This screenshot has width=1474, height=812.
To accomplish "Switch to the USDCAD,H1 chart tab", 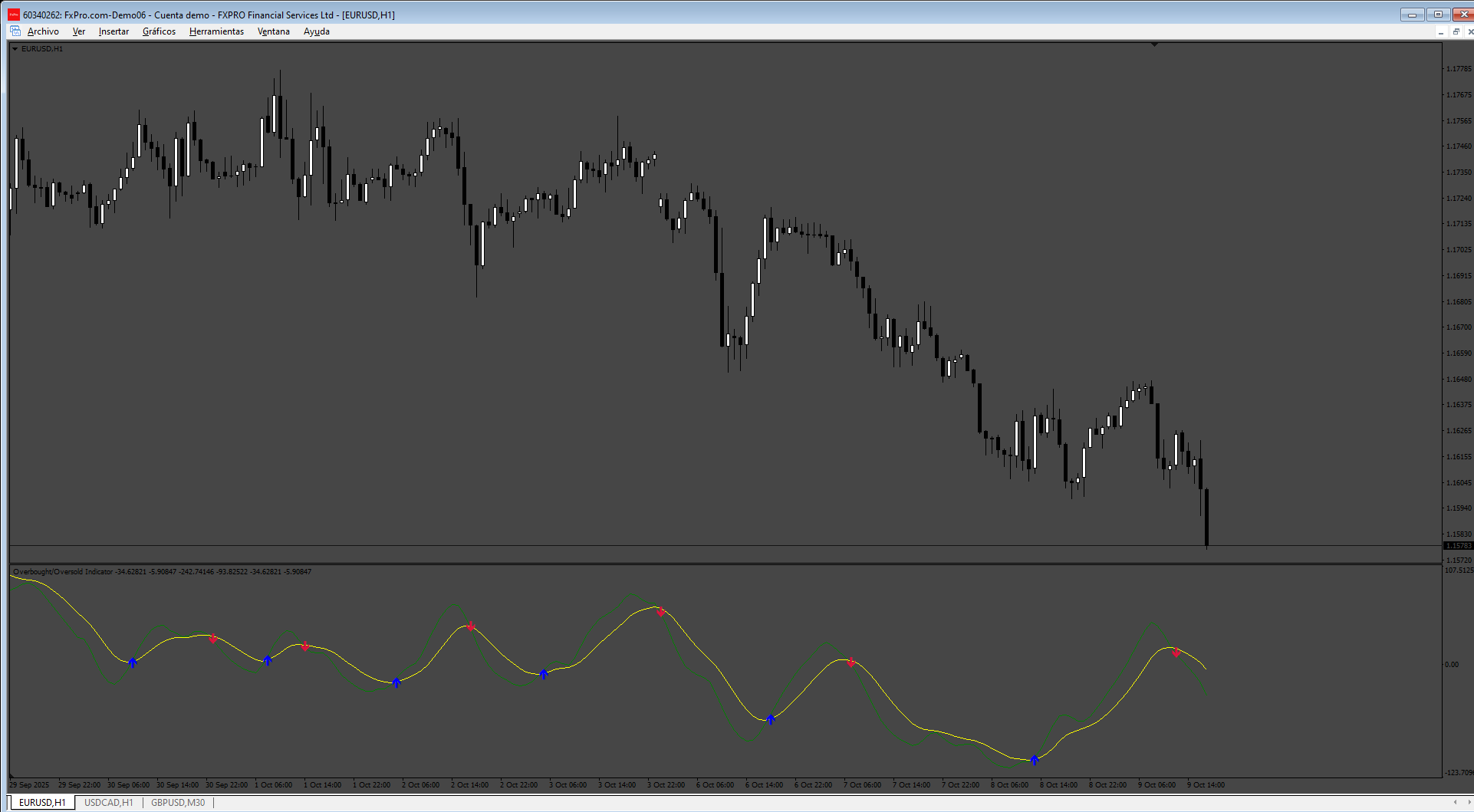I will [x=108, y=803].
